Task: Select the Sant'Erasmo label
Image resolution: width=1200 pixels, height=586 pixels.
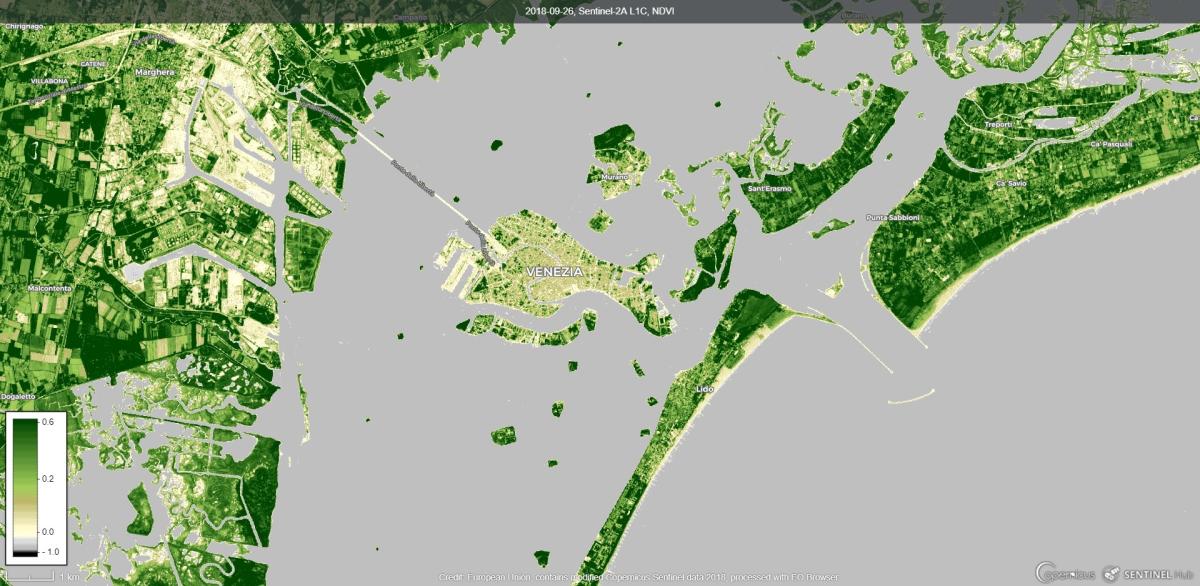Action: pyautogui.click(x=770, y=186)
